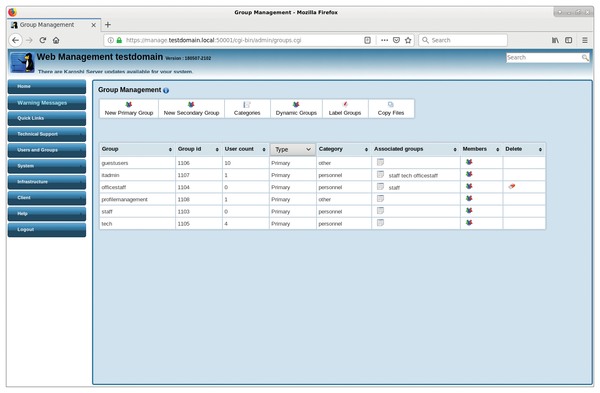Open Categories button
This screenshot has height=393, width=600.
pyautogui.click(x=247, y=109)
